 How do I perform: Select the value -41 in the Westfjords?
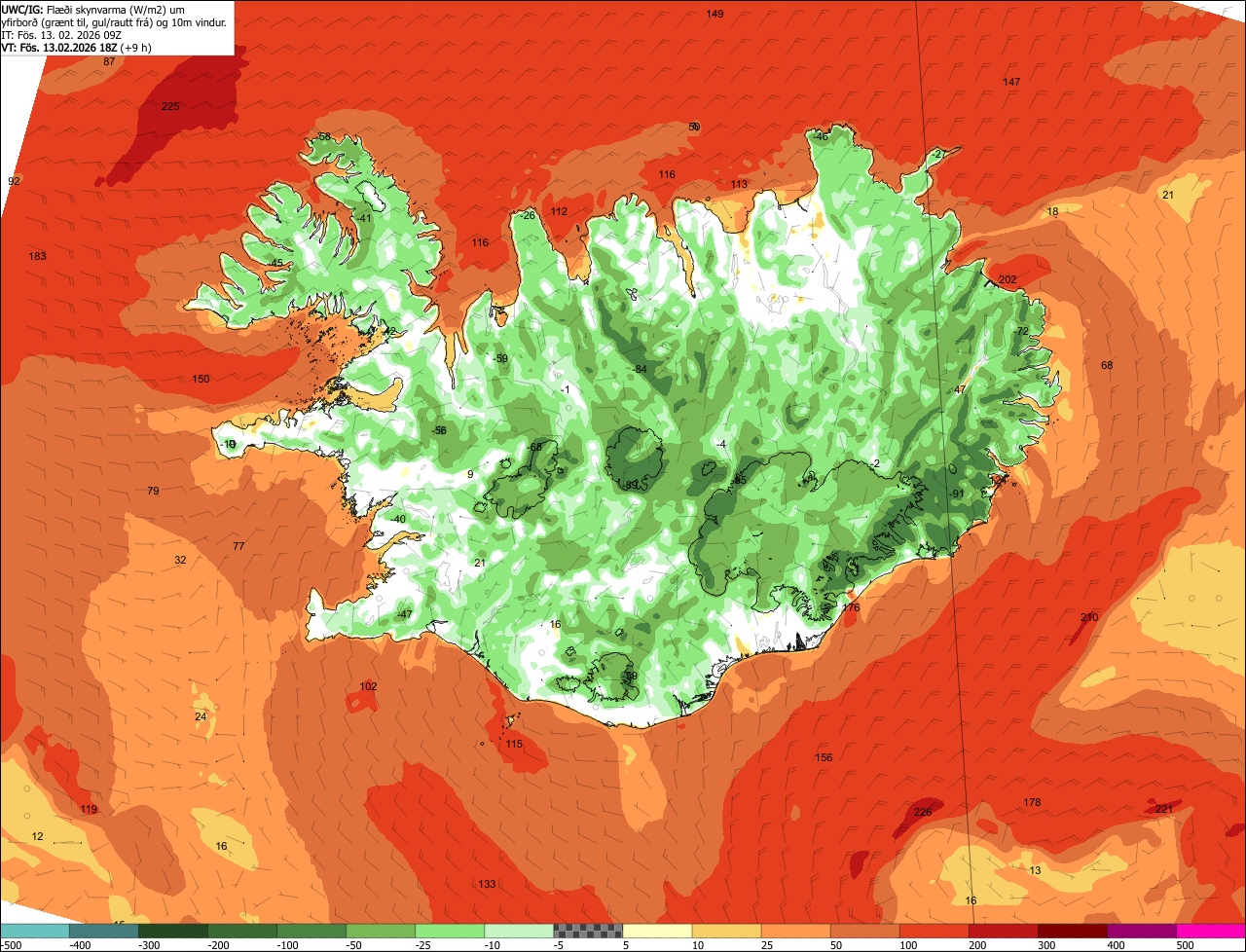[364, 218]
